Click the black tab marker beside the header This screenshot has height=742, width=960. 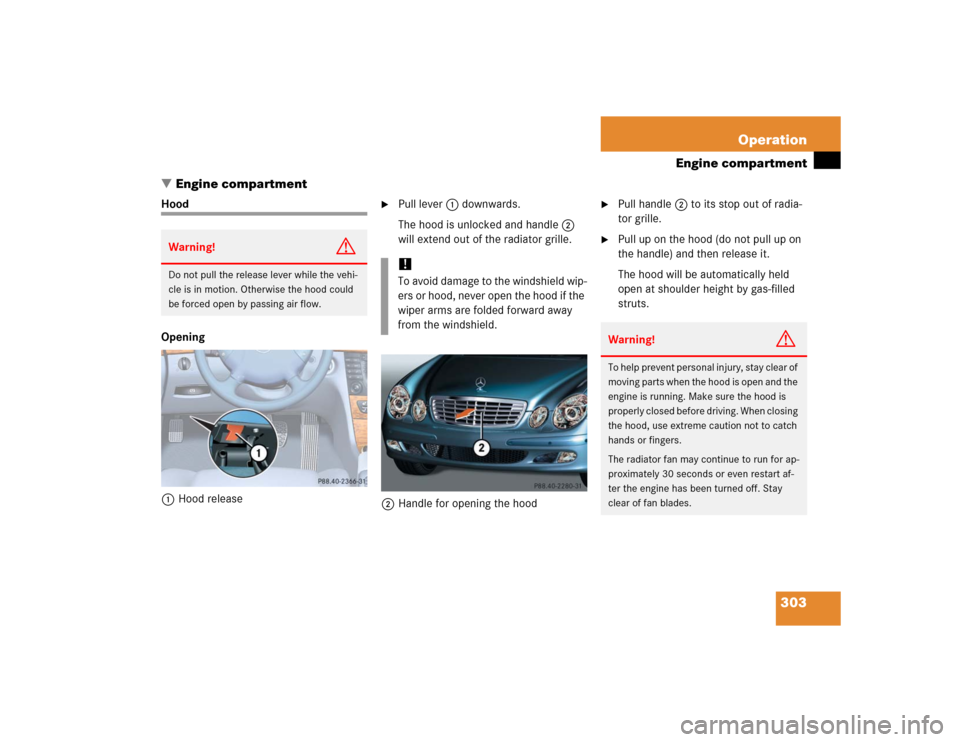(x=827, y=160)
